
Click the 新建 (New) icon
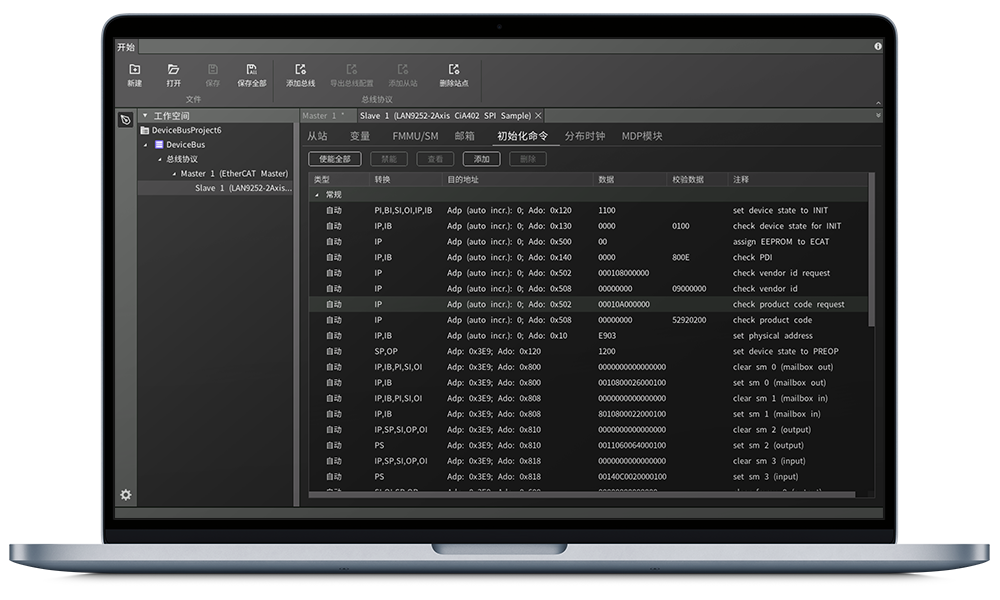pos(135,70)
